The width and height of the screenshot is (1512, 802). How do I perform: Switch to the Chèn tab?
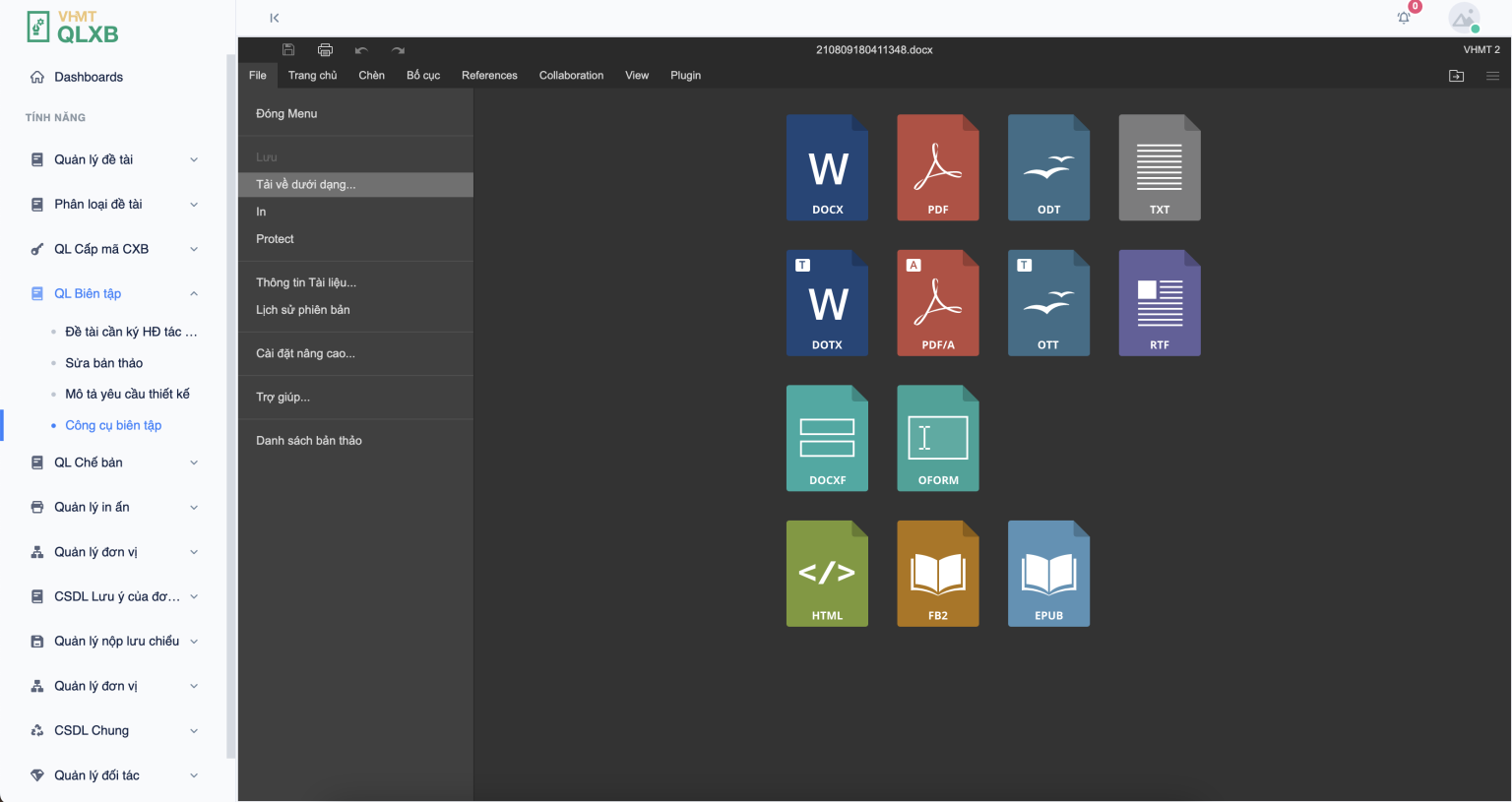click(x=372, y=76)
